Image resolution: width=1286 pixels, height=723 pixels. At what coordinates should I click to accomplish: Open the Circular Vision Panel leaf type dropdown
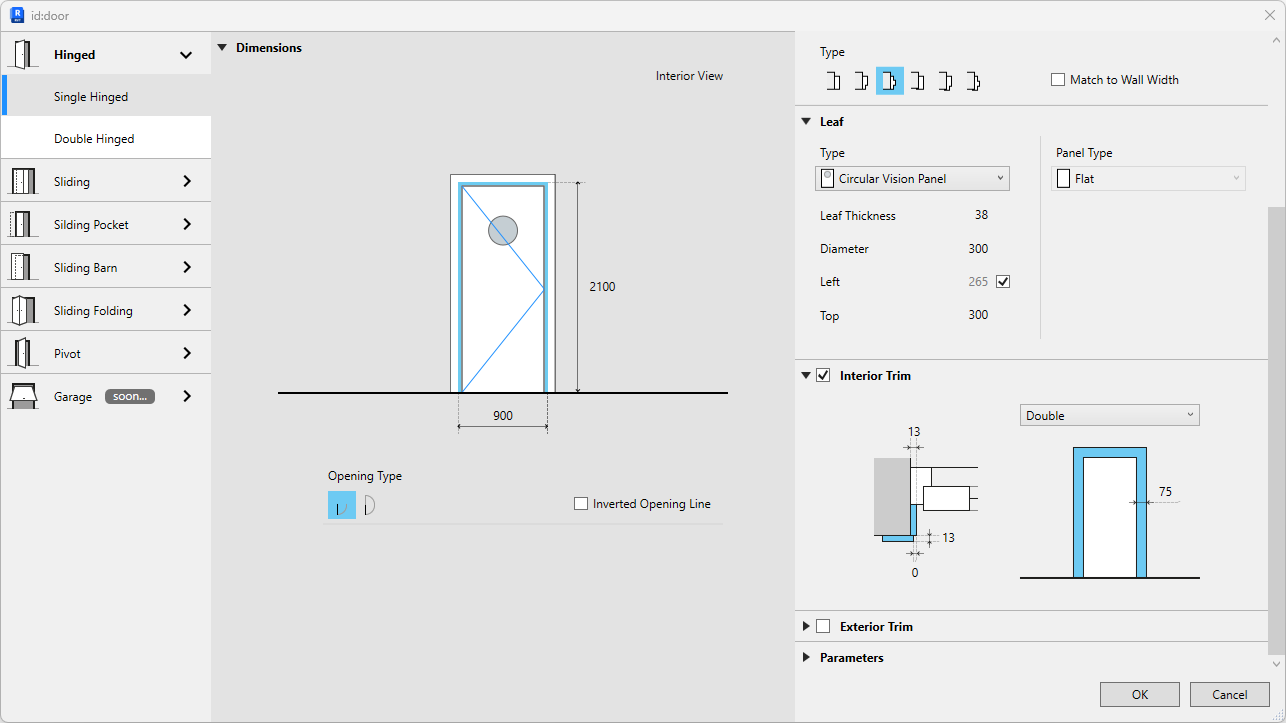point(912,179)
